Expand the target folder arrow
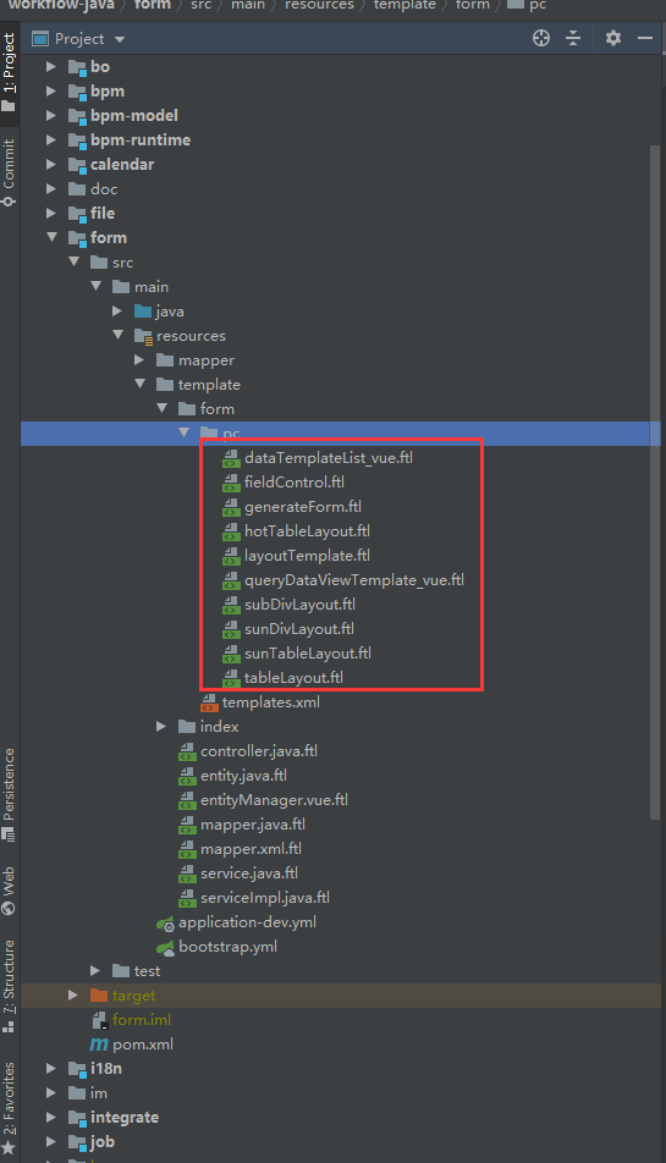 click(x=73, y=995)
